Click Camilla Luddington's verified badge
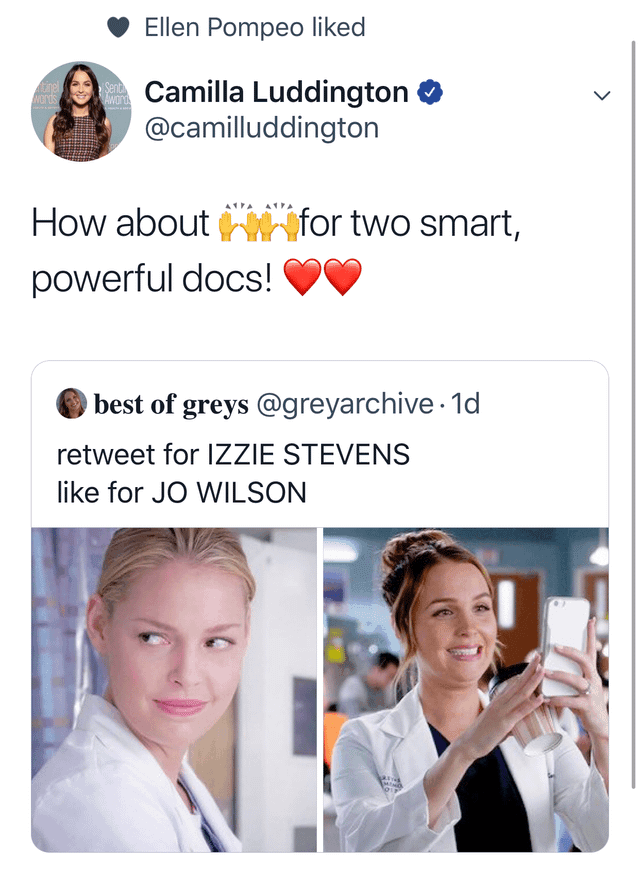This screenshot has width=640, height=881. (428, 91)
